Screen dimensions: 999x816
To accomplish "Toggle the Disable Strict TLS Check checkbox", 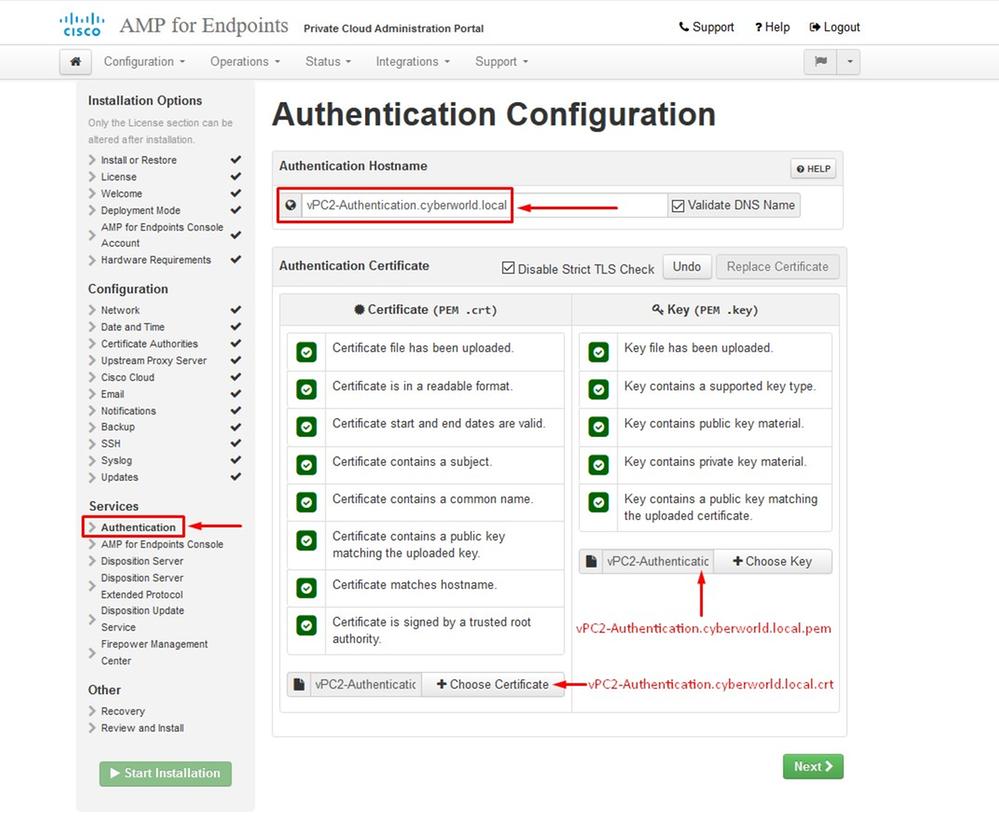I will [x=508, y=268].
